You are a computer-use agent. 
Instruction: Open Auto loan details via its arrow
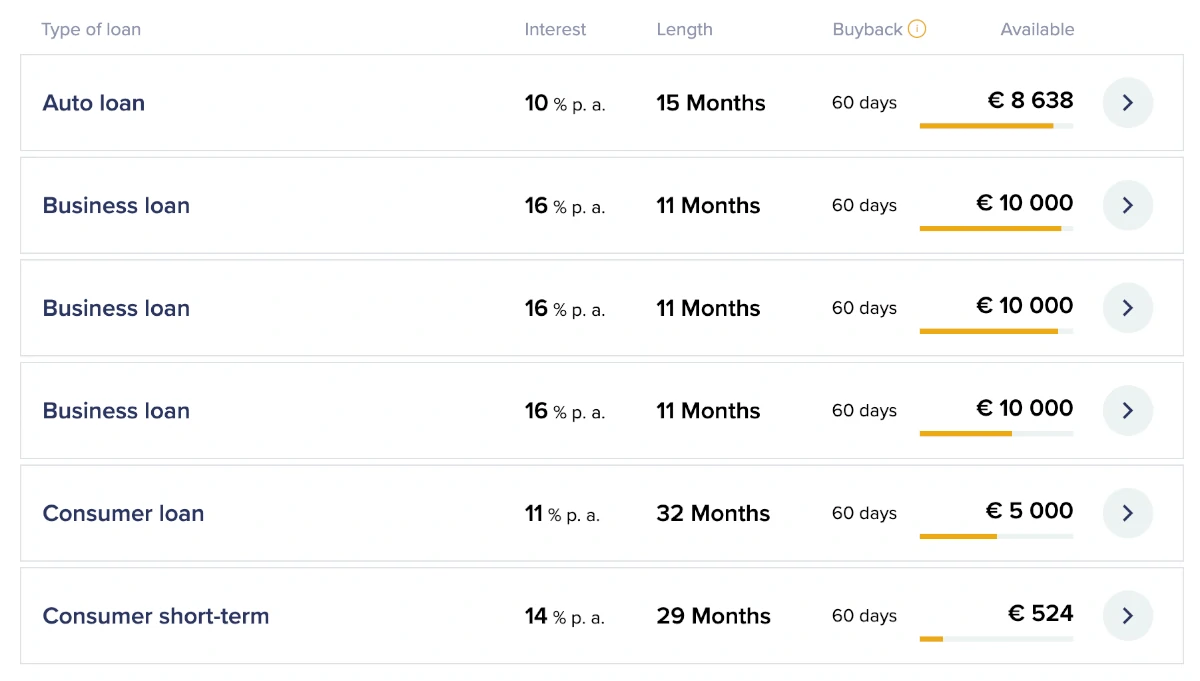pyautogui.click(x=1128, y=103)
